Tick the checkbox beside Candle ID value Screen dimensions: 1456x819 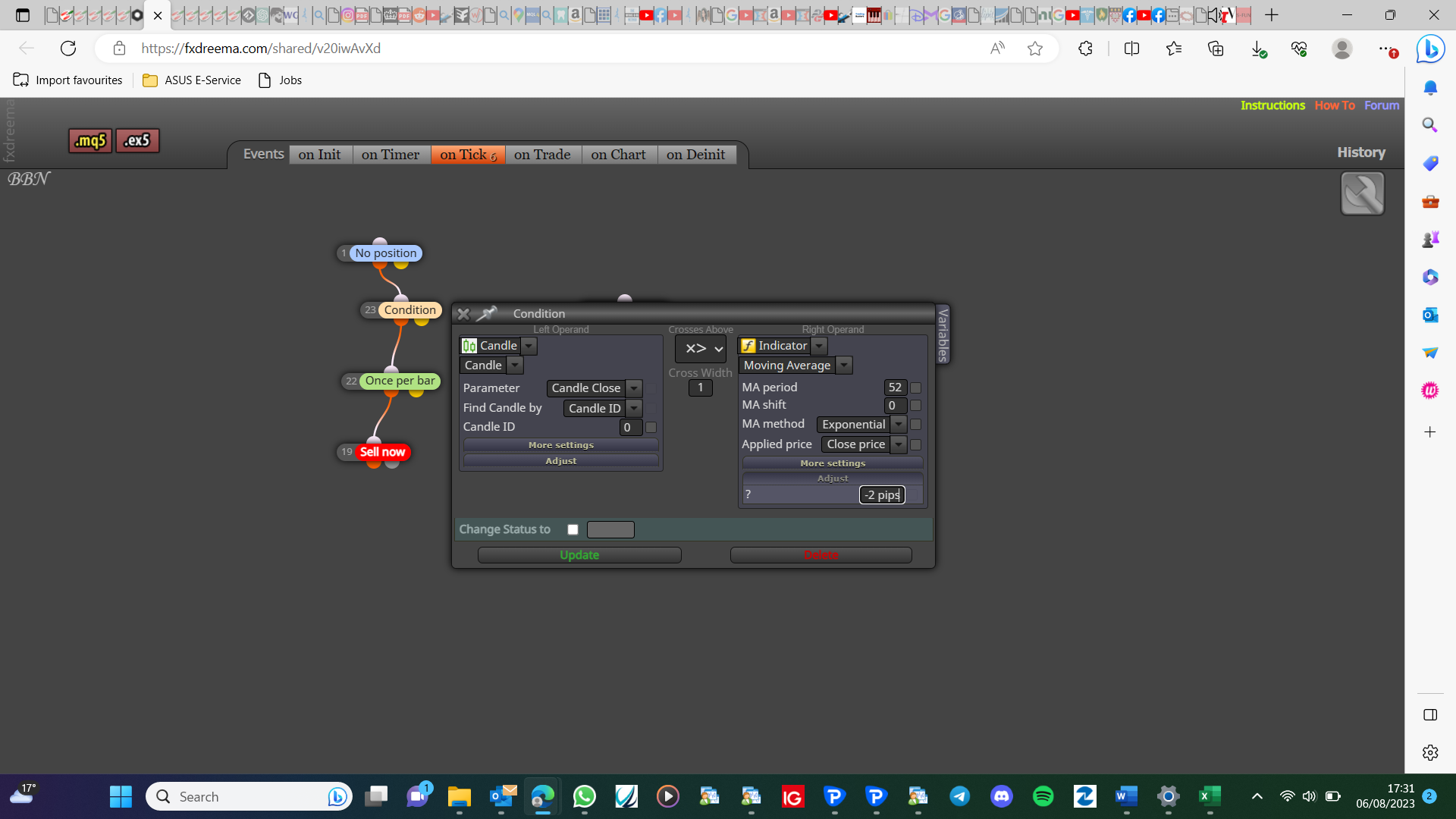tap(651, 427)
